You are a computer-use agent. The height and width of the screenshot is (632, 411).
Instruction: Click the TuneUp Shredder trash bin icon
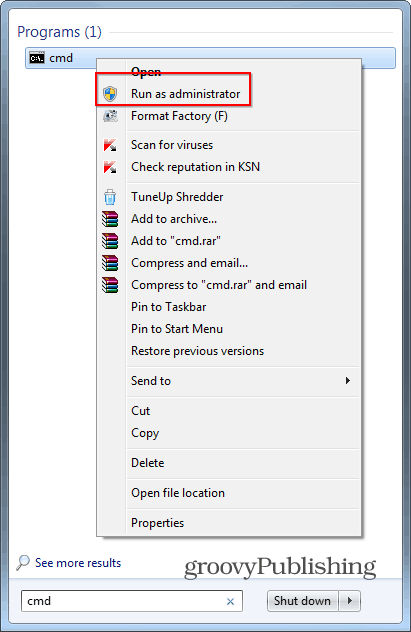[x=110, y=197]
